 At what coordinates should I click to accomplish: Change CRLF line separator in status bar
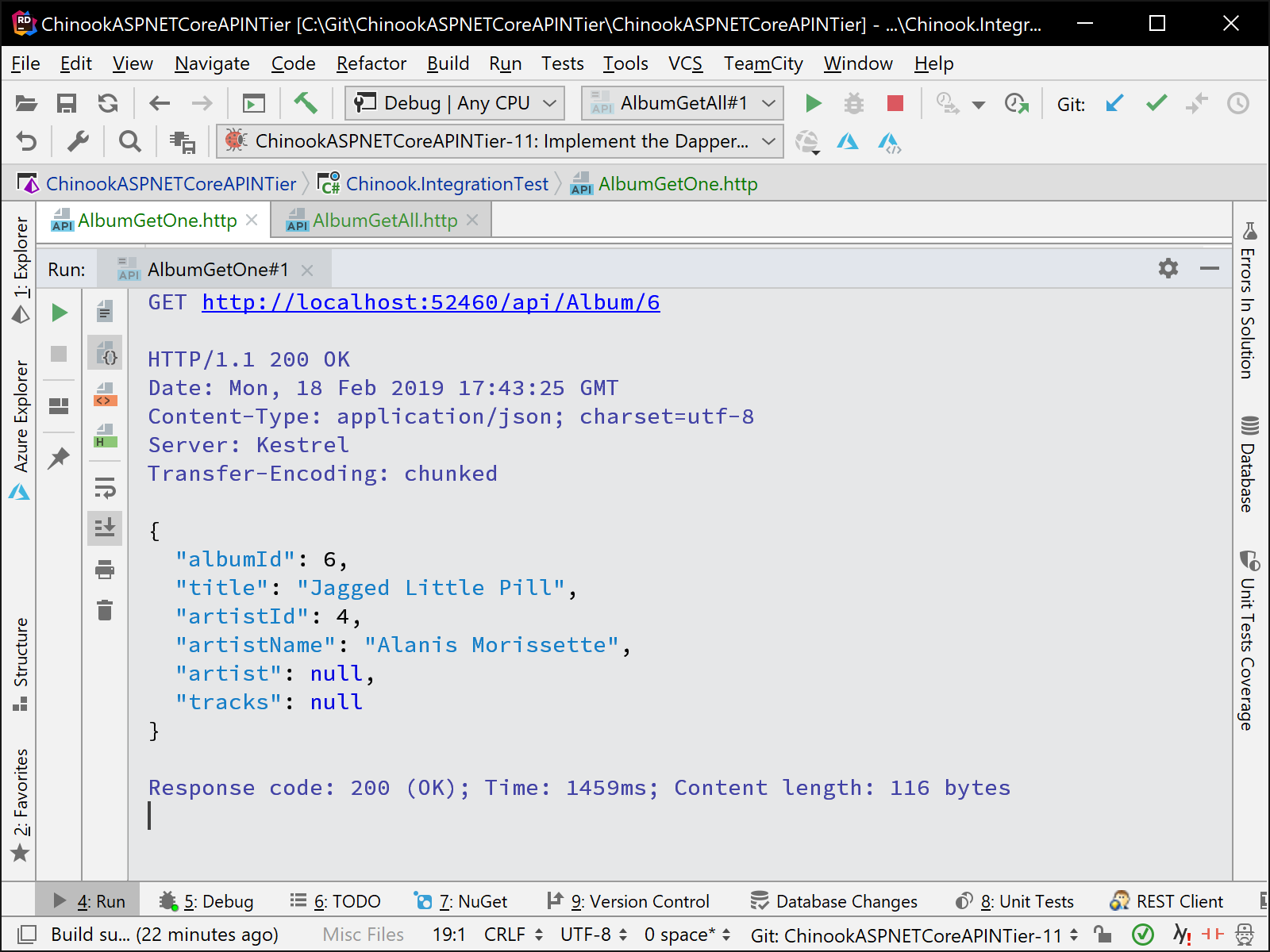pyautogui.click(x=514, y=935)
